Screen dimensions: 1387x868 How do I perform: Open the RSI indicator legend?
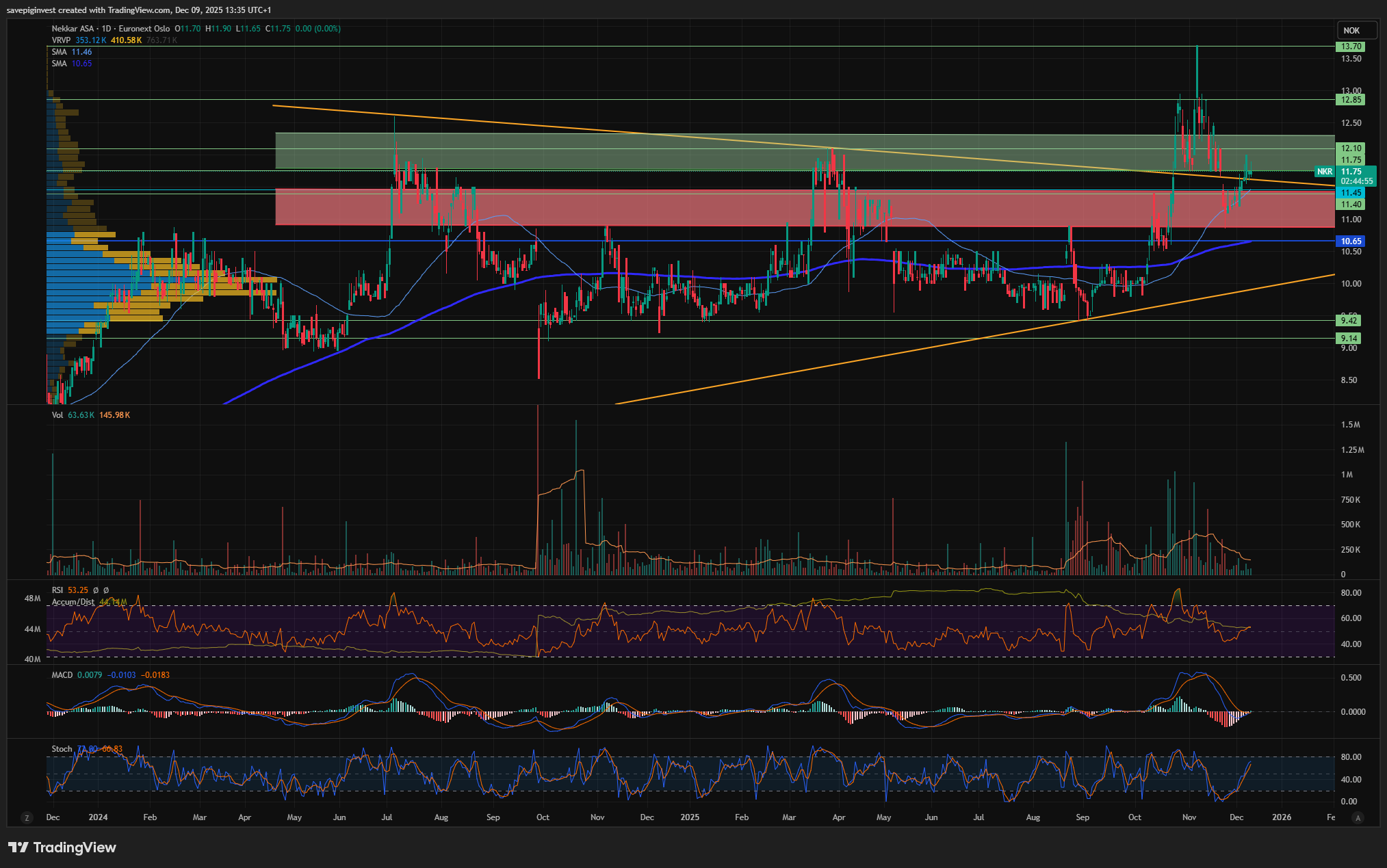tap(57, 590)
